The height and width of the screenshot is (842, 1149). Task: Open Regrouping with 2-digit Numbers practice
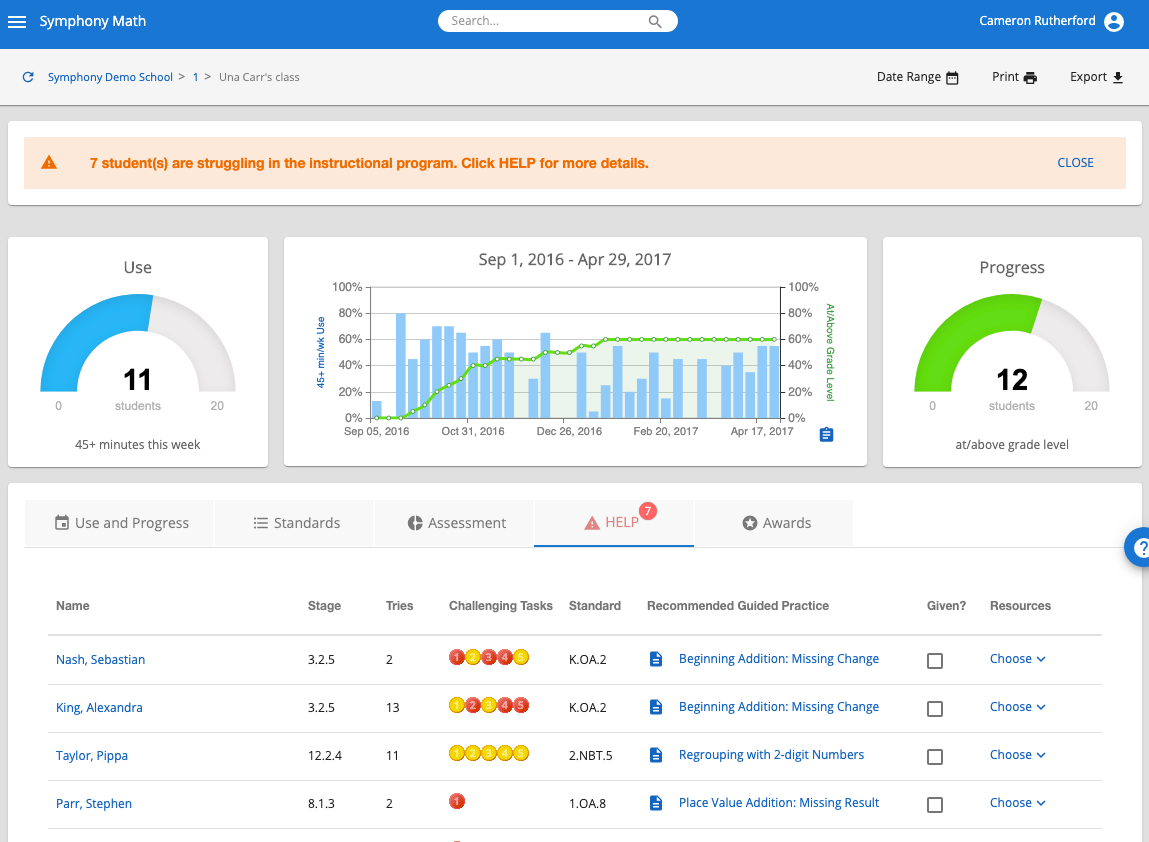[771, 755]
